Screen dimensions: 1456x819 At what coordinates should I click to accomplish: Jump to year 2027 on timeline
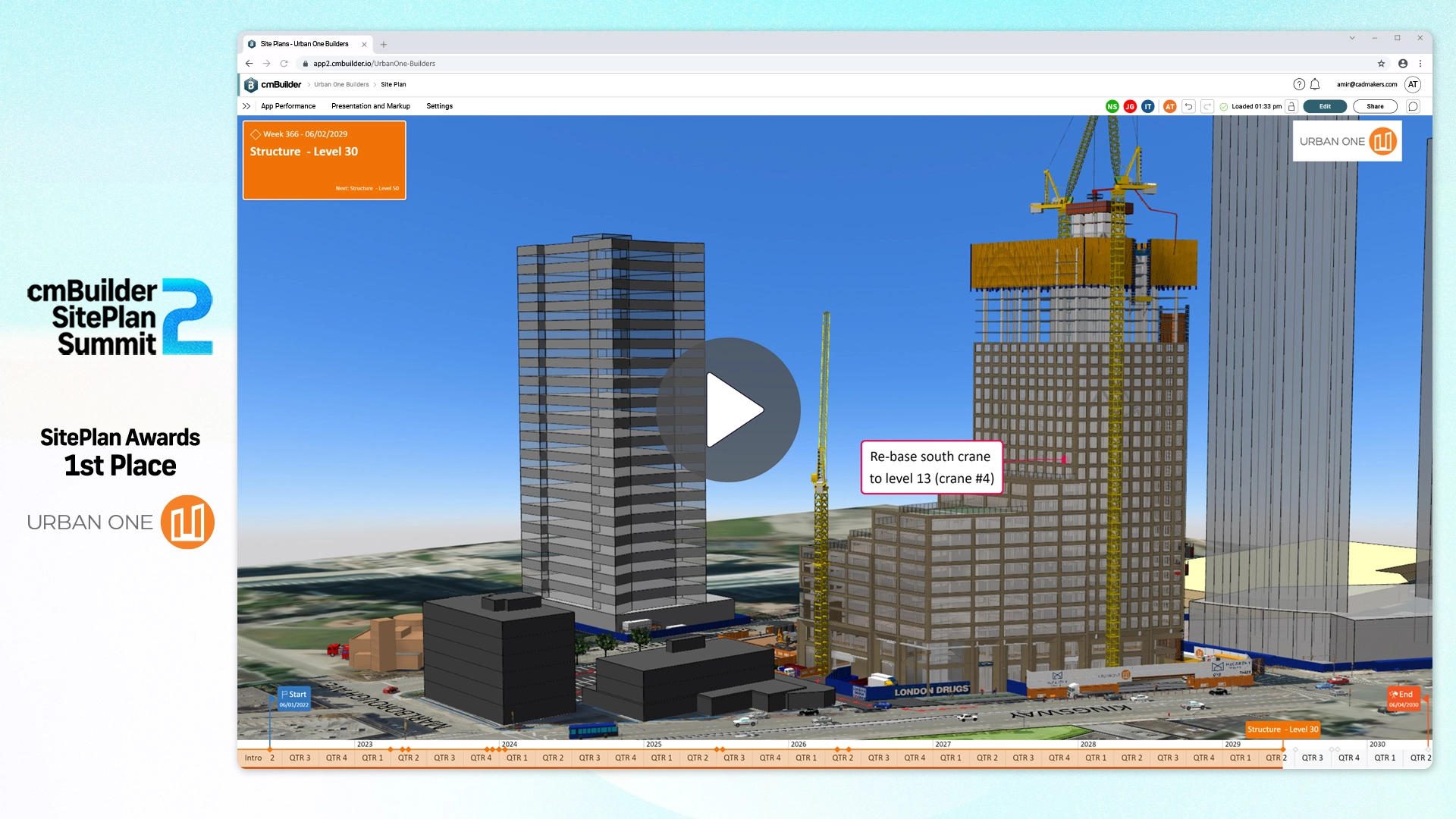943,744
